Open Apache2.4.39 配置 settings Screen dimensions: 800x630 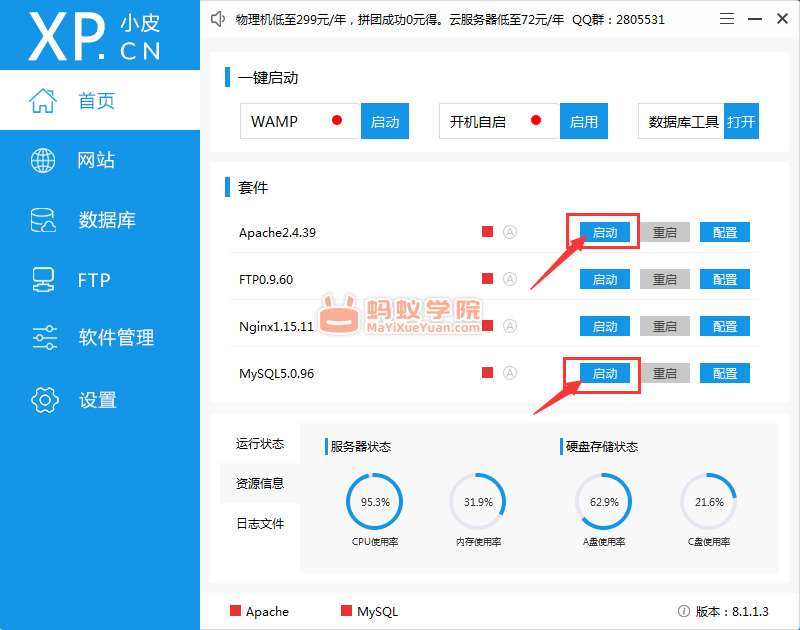(x=724, y=232)
